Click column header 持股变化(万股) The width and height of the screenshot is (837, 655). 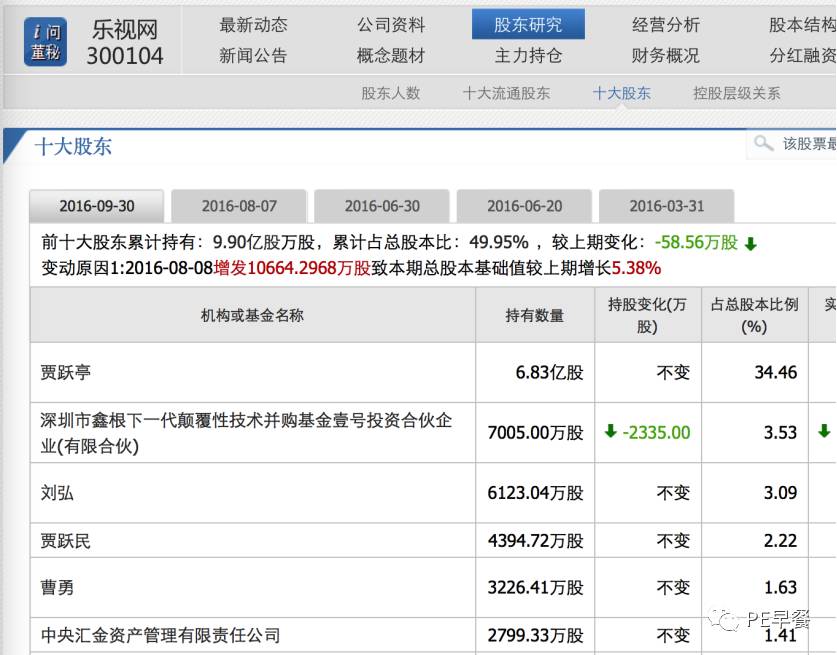(647, 315)
